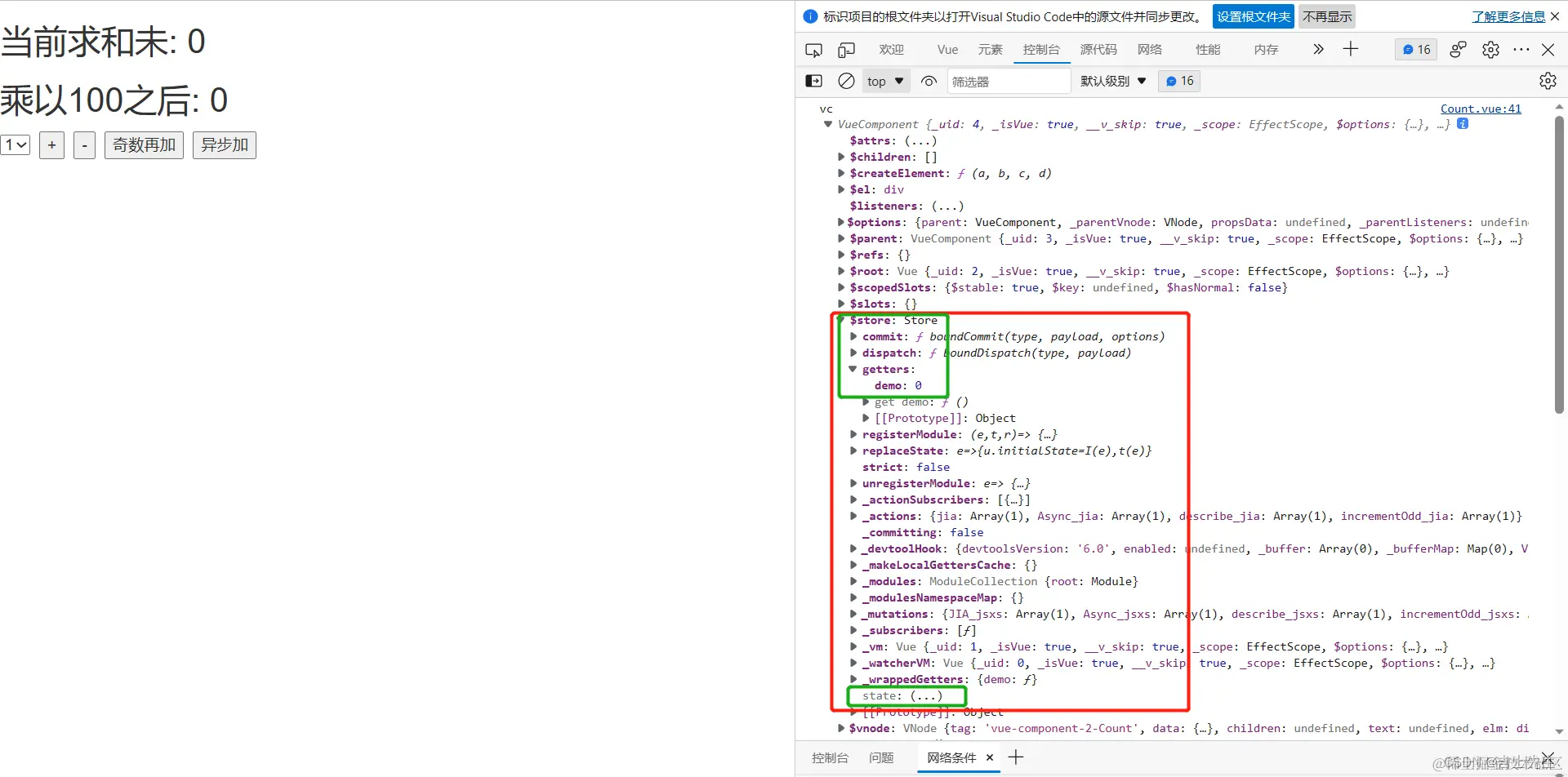Close the 网络条件 drawer tab
The width and height of the screenshot is (1568, 777).
tap(990, 757)
